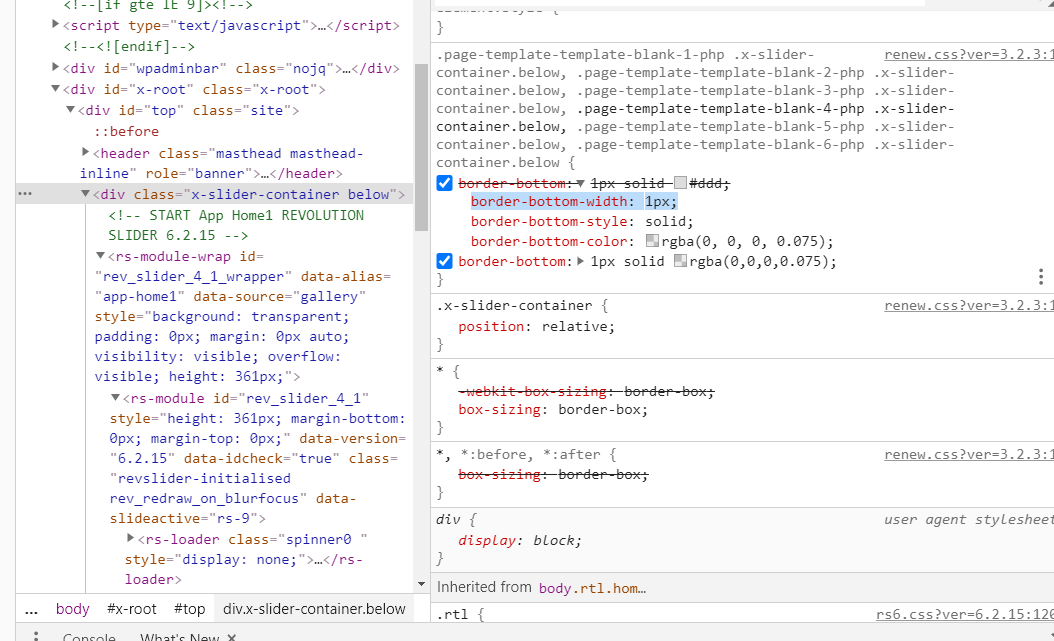Toggle the struck-through border-bottom #ddd checkbox
The height and width of the screenshot is (641, 1054).
444,183
